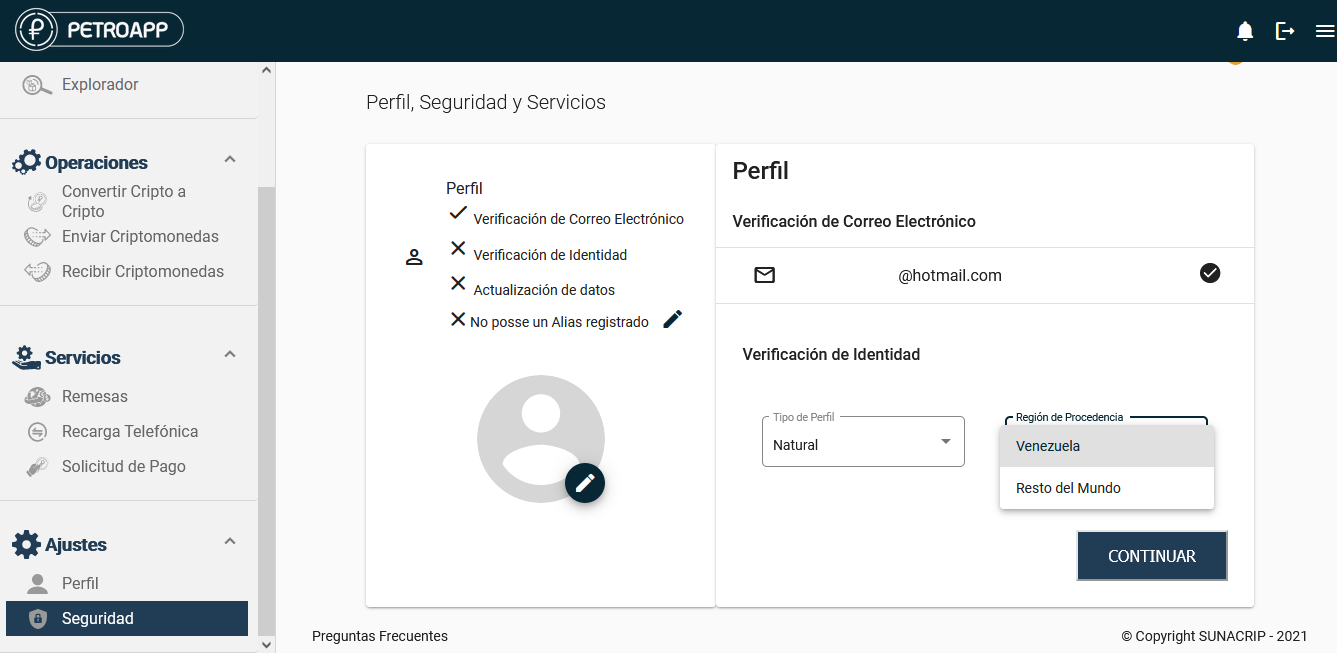The height and width of the screenshot is (653, 1337).
Task: Click the notifications bell icon
Action: click(1245, 31)
